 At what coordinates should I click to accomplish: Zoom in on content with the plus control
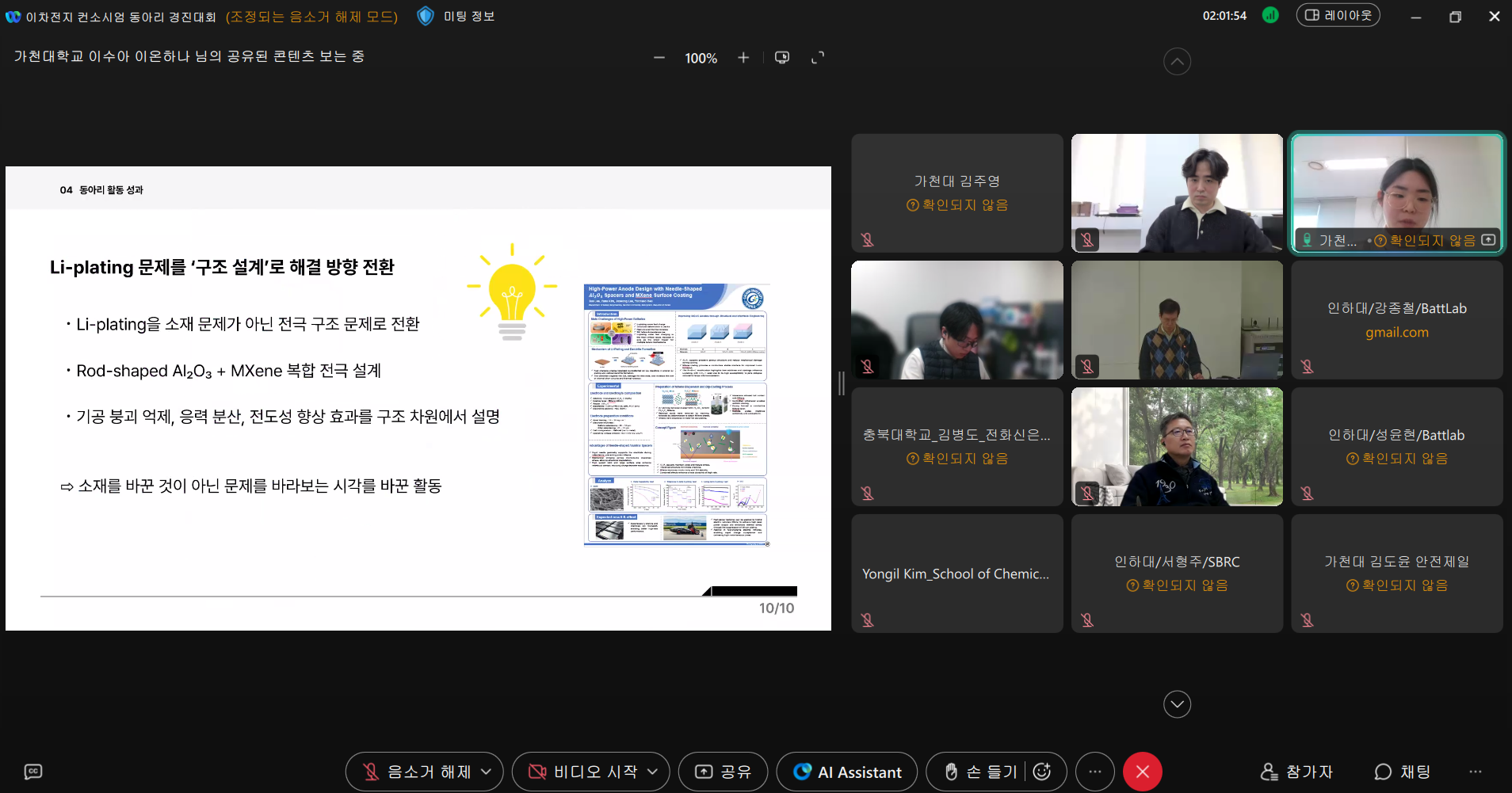click(743, 57)
